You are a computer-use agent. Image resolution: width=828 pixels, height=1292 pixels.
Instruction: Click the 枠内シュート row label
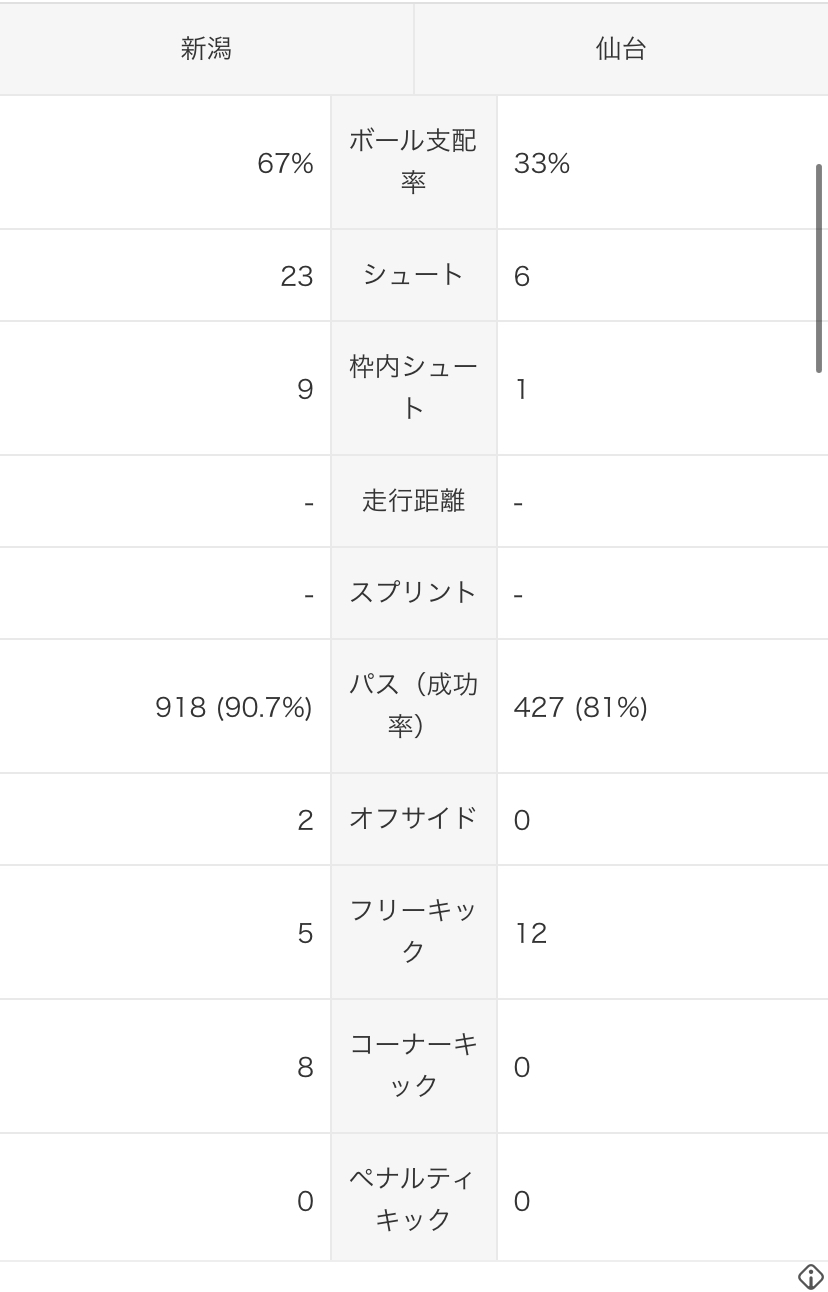click(x=413, y=388)
